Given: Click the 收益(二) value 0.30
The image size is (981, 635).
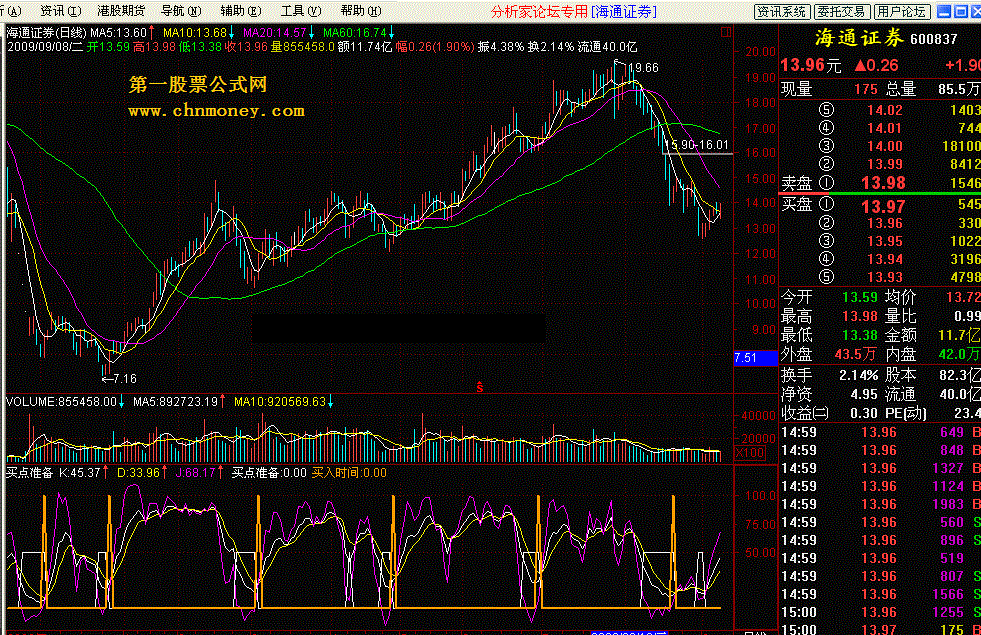Looking at the screenshot, I should tap(864, 414).
